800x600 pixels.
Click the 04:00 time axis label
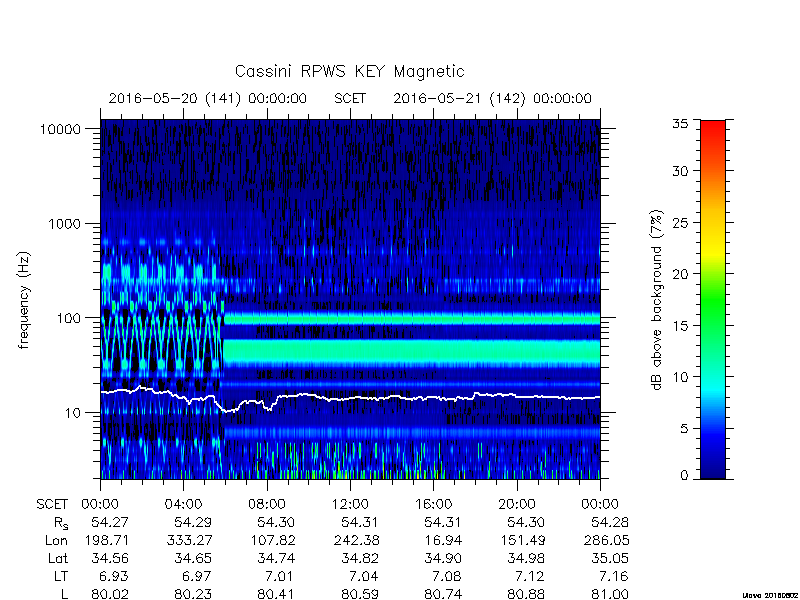(x=183, y=504)
